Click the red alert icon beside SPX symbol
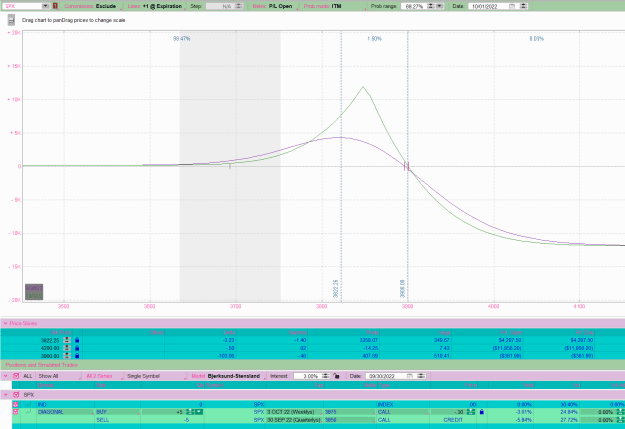625x429 pixels. [55, 6]
